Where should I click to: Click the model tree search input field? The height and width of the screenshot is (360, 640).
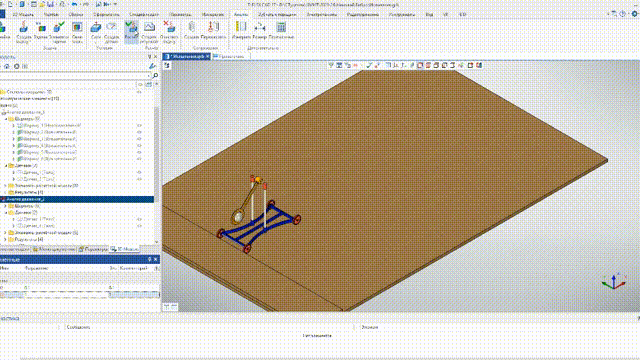tap(75, 76)
